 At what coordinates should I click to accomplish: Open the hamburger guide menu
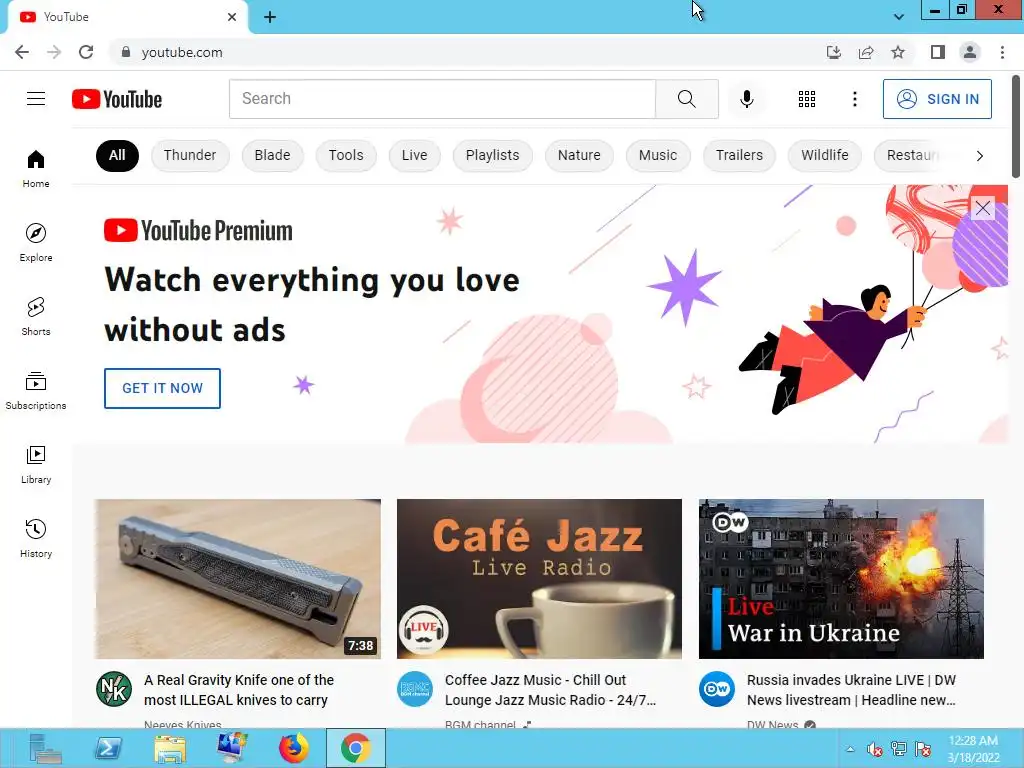click(36, 99)
